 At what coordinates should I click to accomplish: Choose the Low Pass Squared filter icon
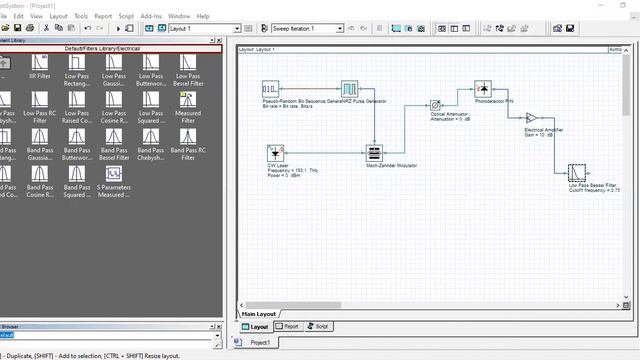[151, 99]
